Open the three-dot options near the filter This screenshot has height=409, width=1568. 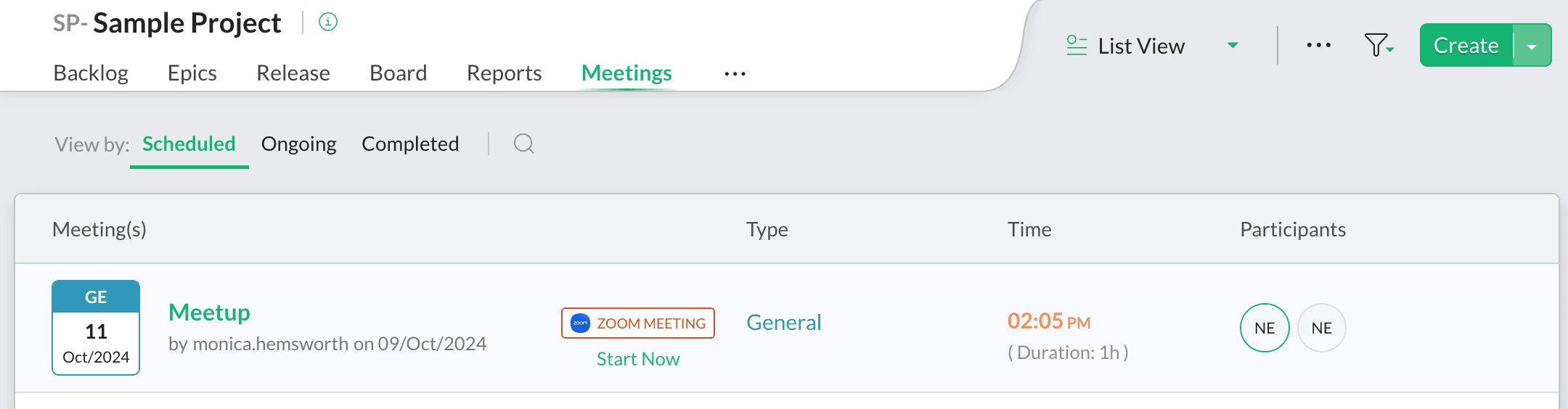pyautogui.click(x=1318, y=45)
